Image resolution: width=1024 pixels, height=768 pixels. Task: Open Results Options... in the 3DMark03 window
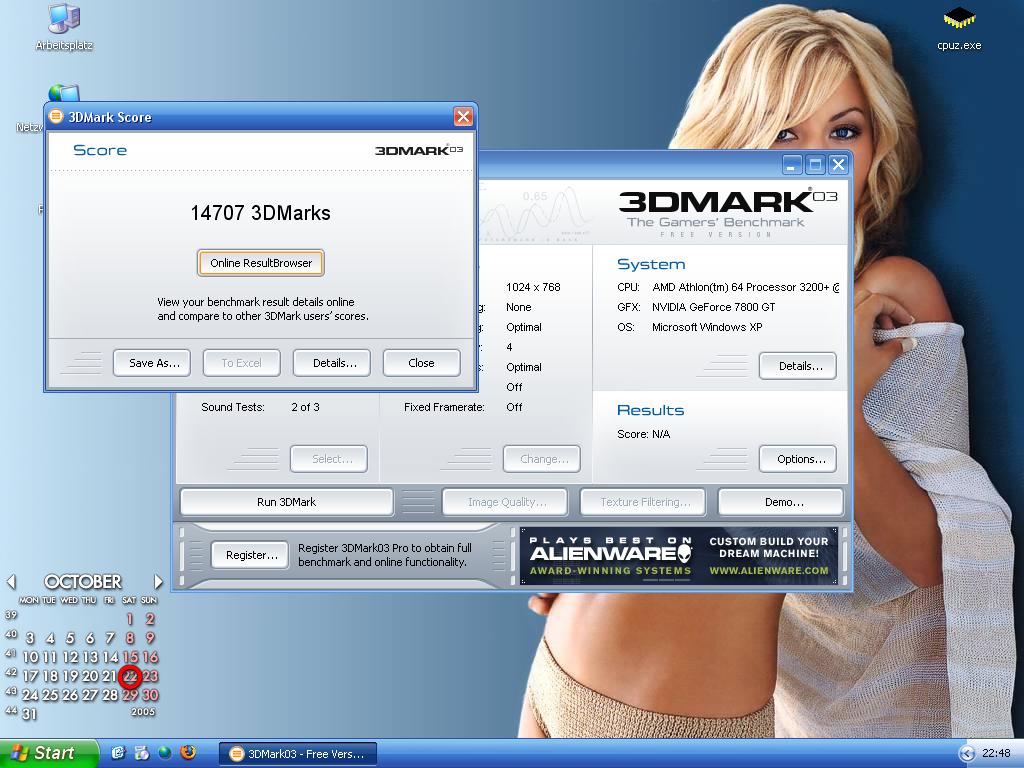[797, 459]
